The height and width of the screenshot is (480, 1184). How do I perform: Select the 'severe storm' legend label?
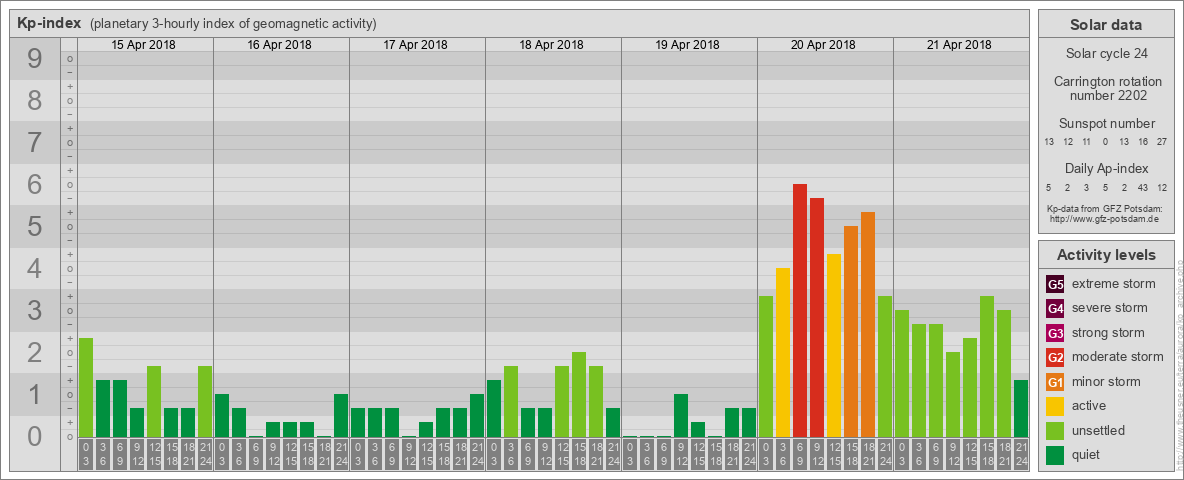(1110, 308)
